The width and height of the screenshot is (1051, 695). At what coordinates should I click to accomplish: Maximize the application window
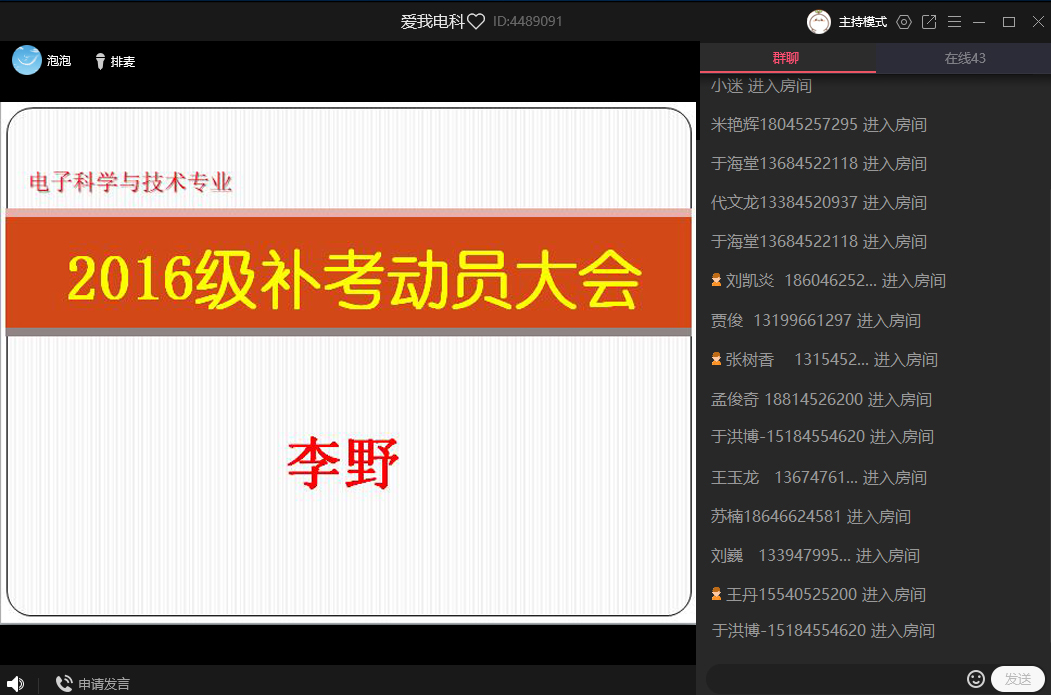click(1009, 22)
